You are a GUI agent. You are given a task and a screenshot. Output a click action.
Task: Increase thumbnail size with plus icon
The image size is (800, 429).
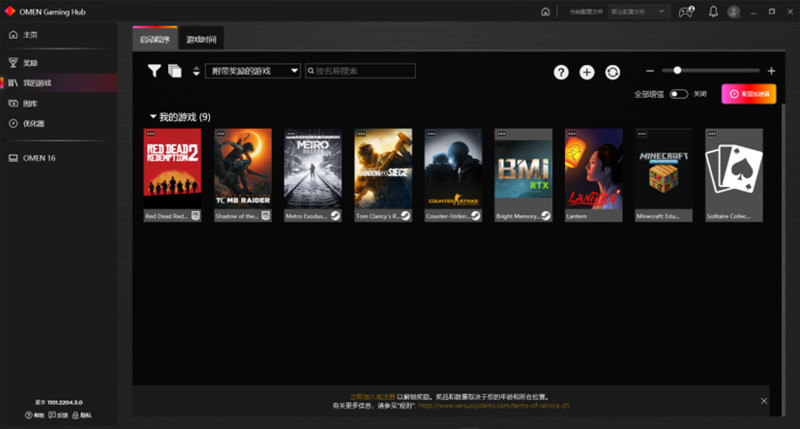point(771,71)
